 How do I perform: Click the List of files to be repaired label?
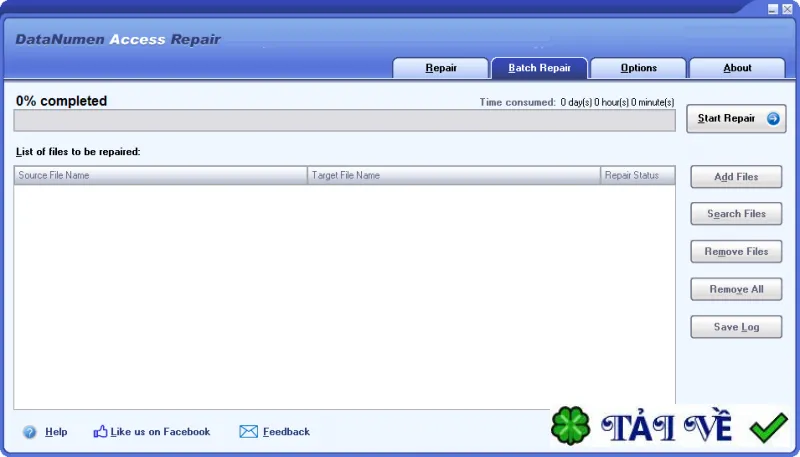(x=78, y=151)
